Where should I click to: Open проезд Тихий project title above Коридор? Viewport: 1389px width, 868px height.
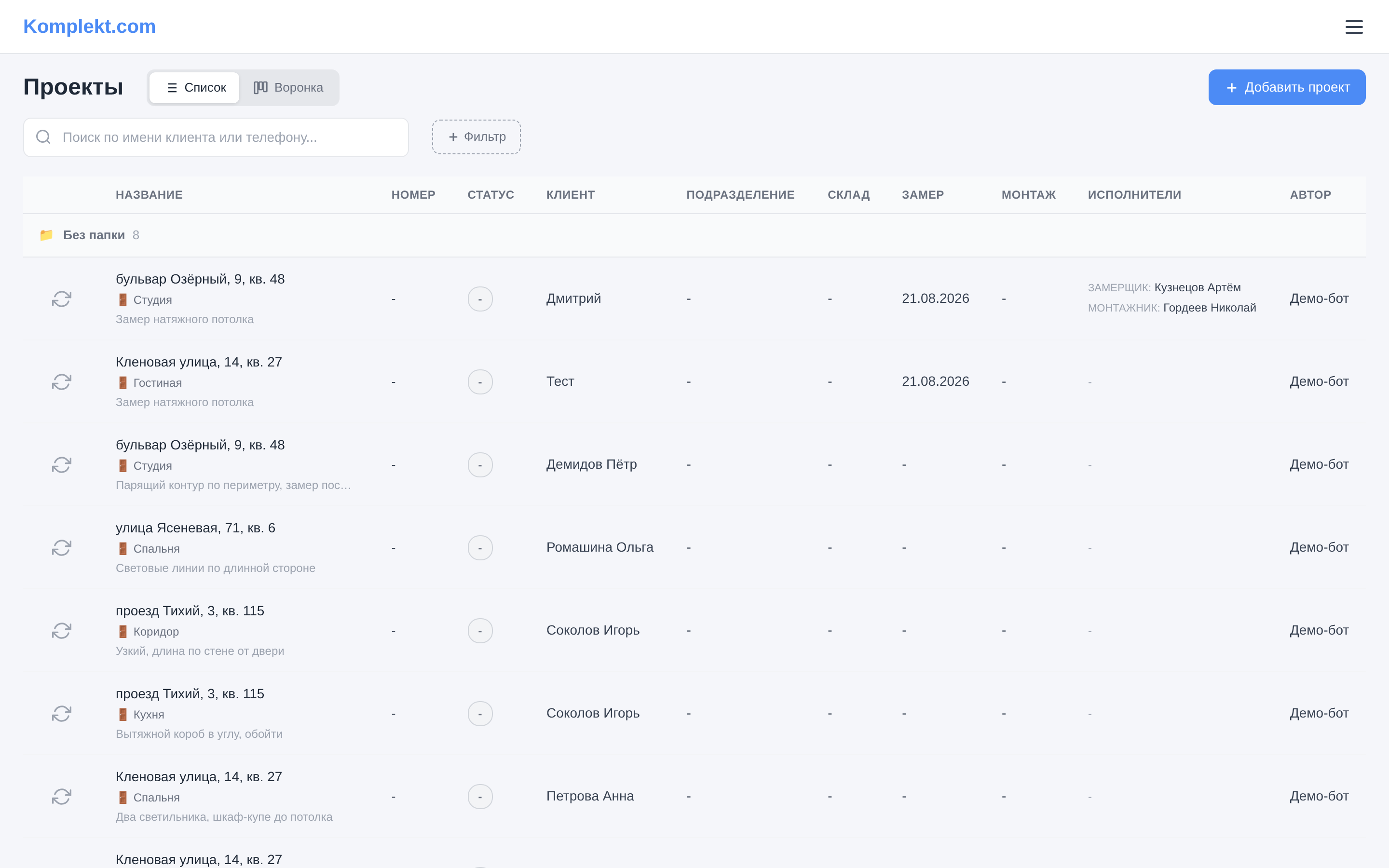coord(190,611)
